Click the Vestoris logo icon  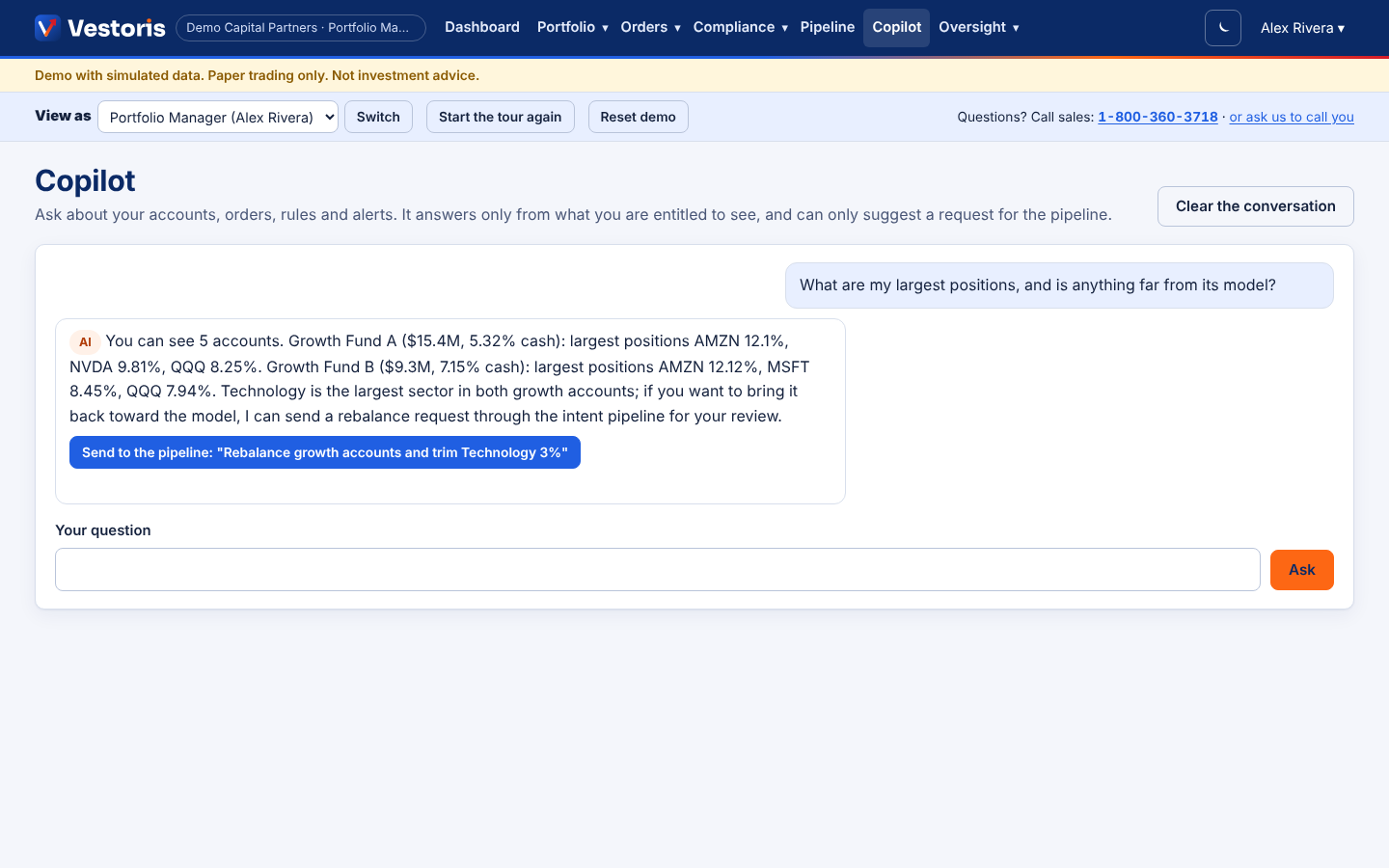47,27
